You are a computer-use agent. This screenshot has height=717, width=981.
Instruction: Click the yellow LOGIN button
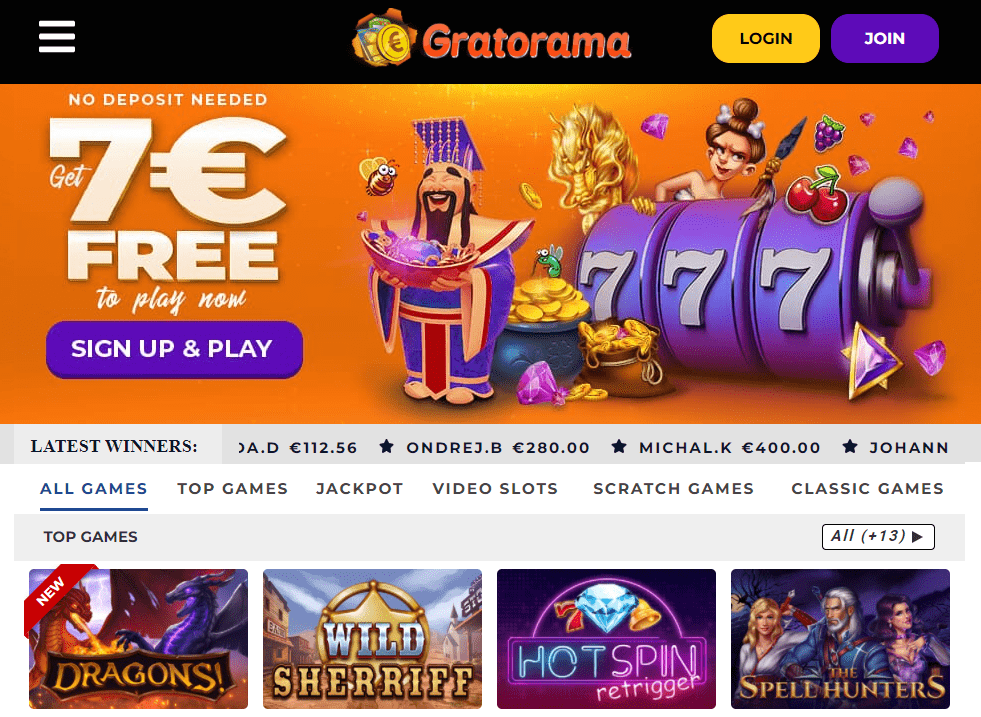click(766, 39)
